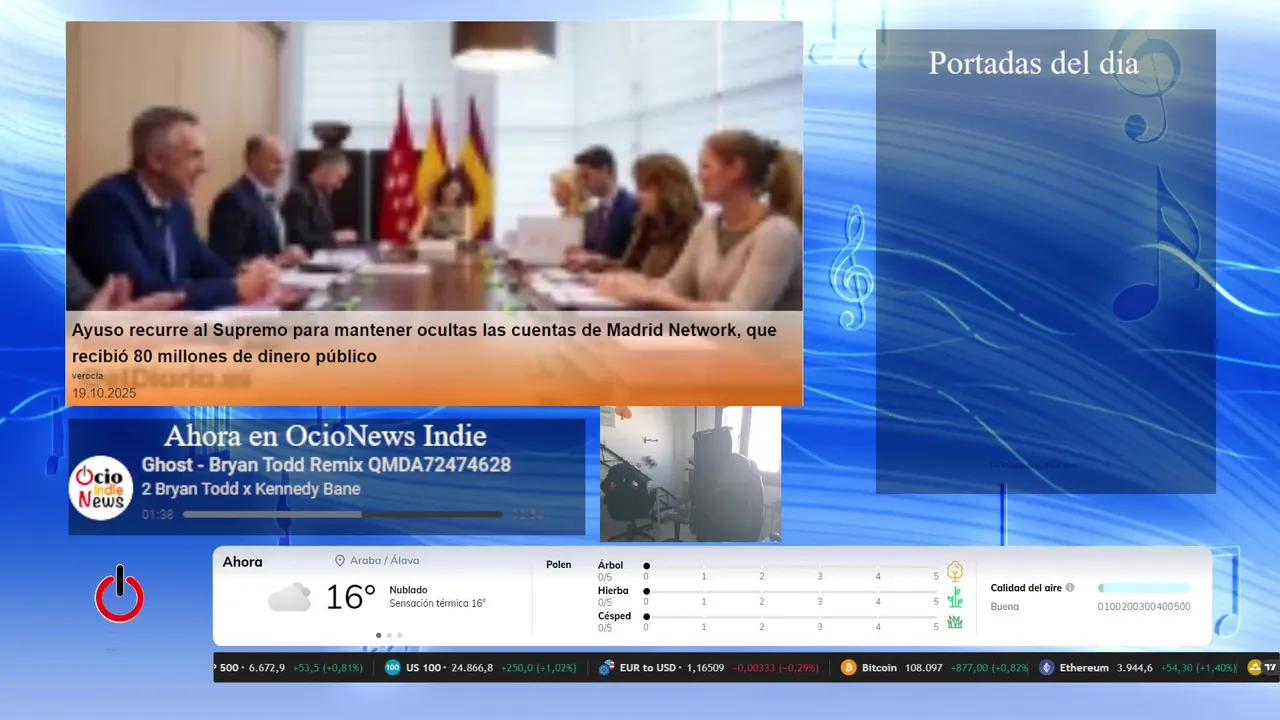Click the teal US 100 index icon
1280x720 pixels.
(x=392, y=668)
